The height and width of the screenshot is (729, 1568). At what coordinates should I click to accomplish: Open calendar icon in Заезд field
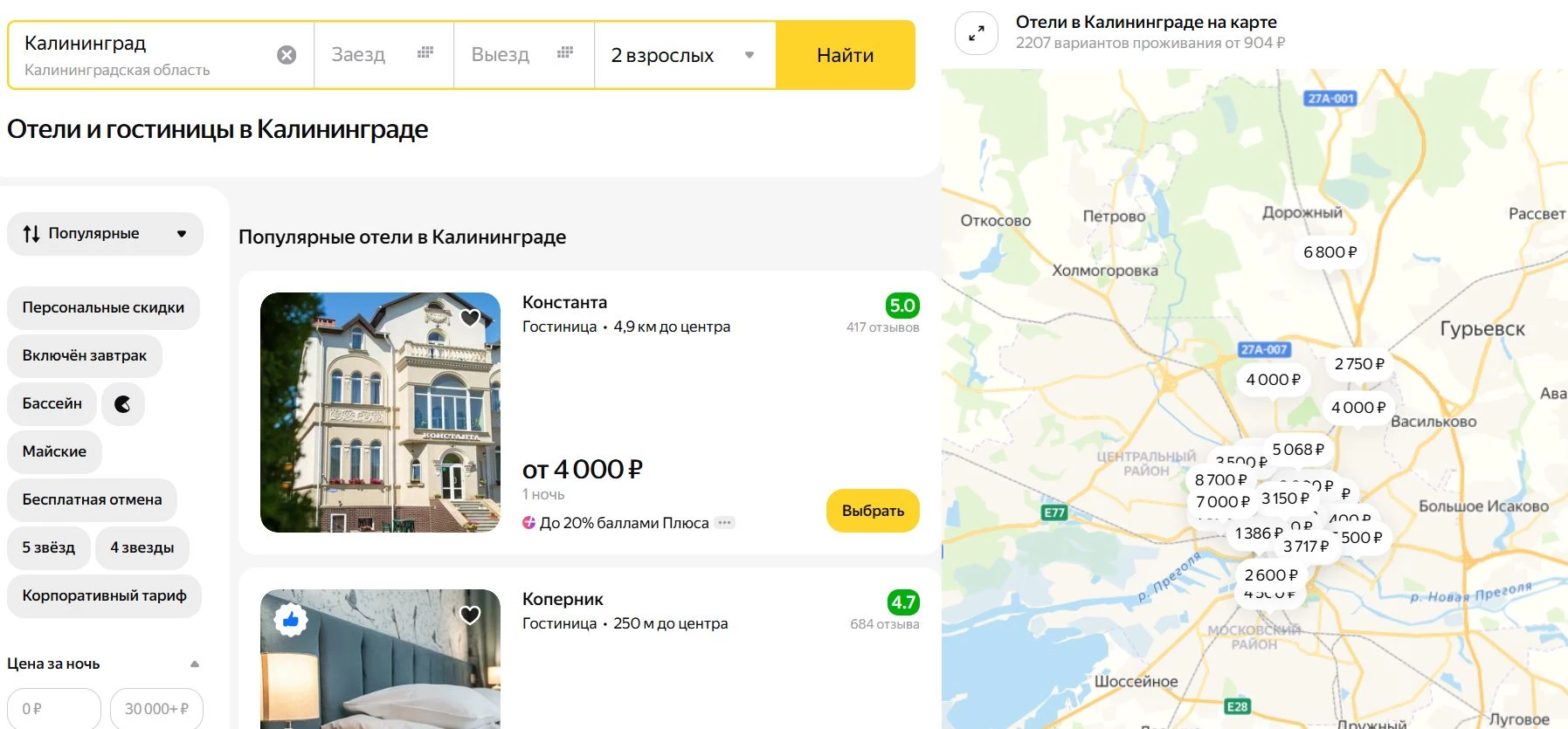click(425, 52)
